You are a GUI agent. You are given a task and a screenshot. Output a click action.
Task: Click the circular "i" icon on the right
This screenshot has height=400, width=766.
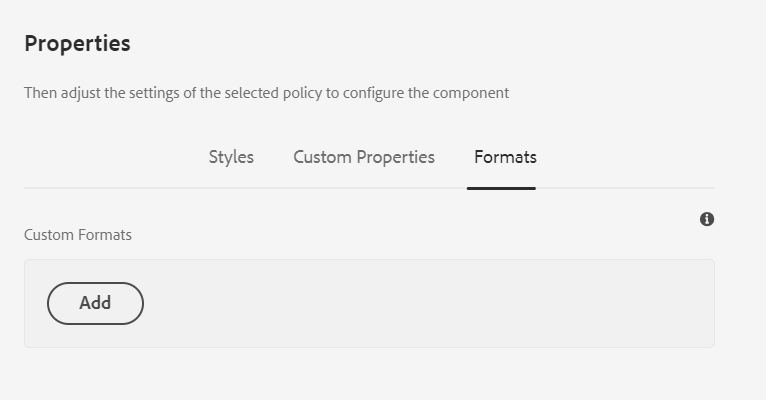(x=707, y=219)
